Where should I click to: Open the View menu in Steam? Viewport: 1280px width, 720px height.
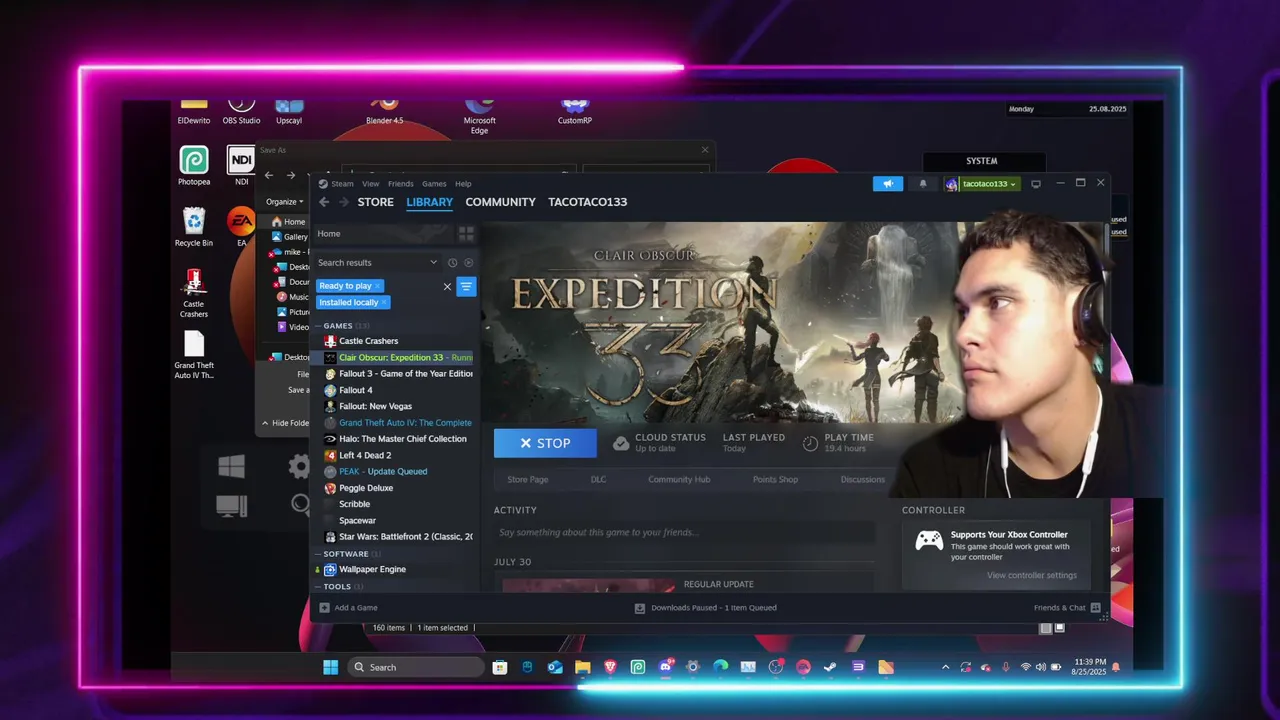click(x=370, y=184)
